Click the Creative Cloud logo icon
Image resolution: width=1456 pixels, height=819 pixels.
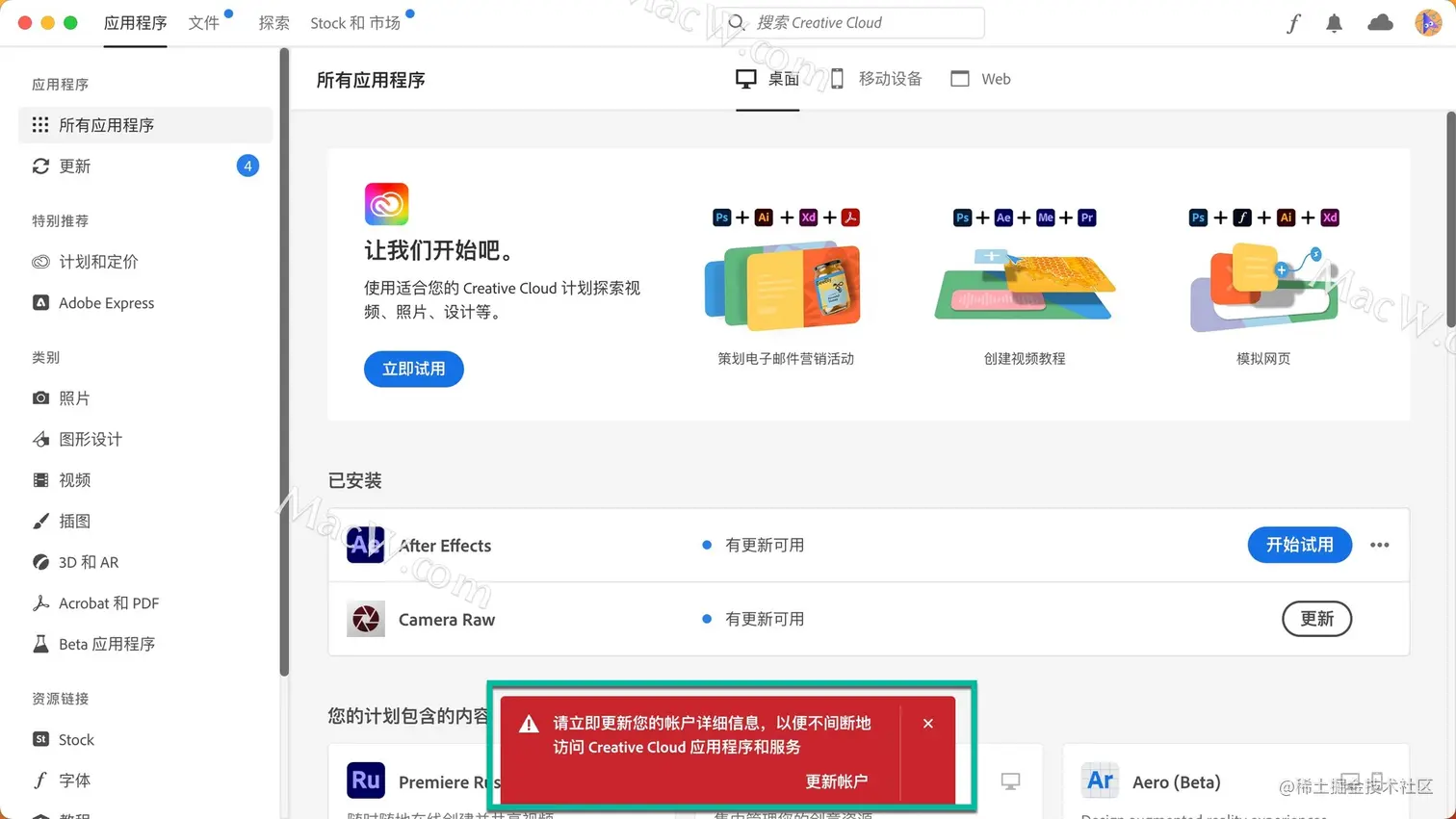[x=386, y=204]
